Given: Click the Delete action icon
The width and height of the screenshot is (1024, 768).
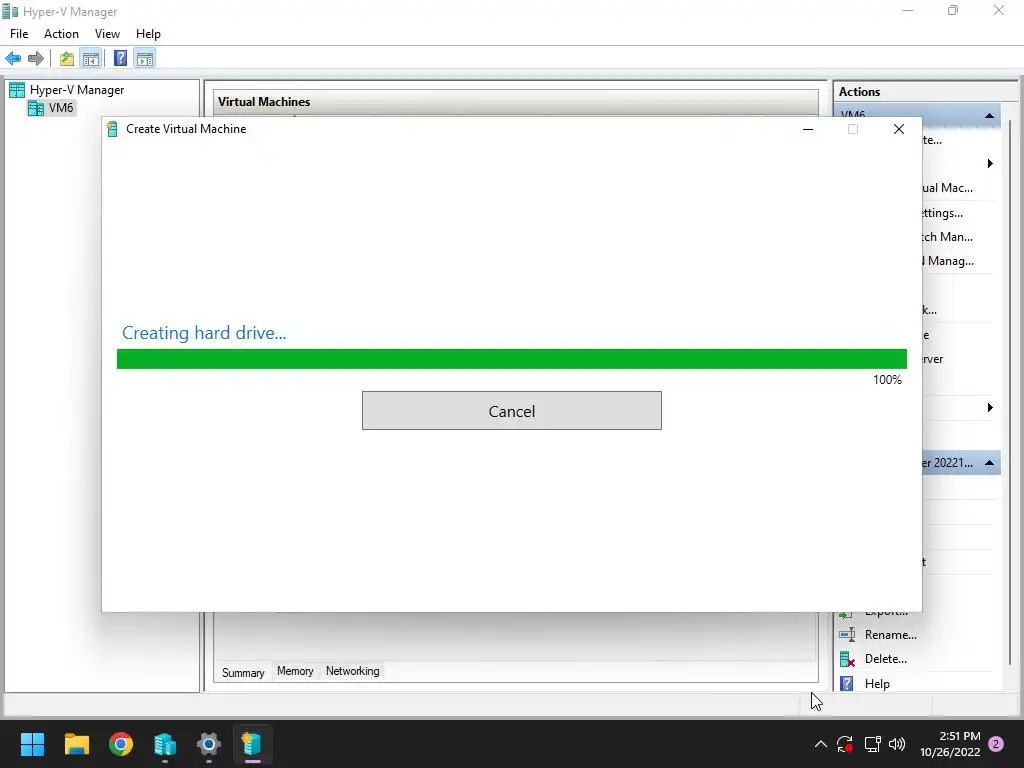Looking at the screenshot, I should pyautogui.click(x=847, y=660).
